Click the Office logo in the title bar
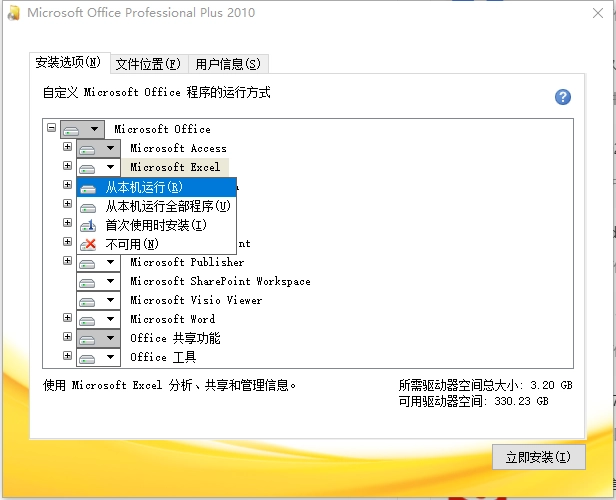The height and width of the screenshot is (500, 616). pos(12,13)
